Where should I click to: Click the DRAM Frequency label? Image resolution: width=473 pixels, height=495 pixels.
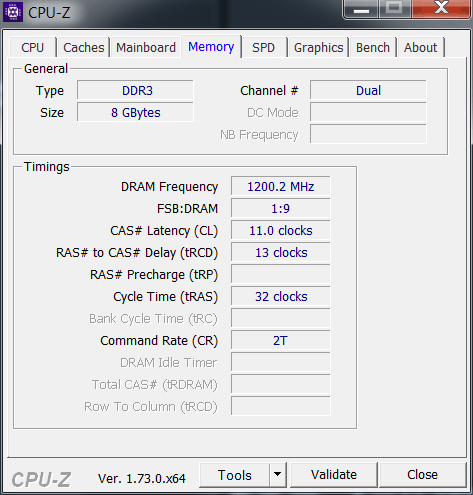click(169, 187)
